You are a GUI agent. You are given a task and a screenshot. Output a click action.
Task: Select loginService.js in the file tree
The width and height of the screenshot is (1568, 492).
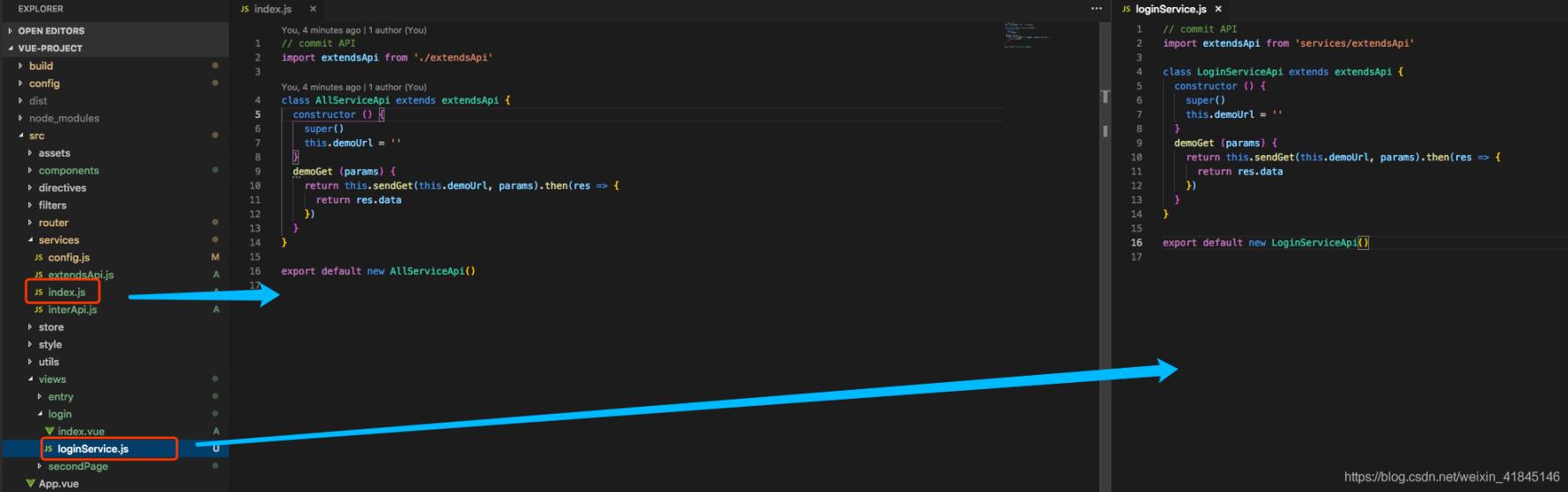pos(92,449)
